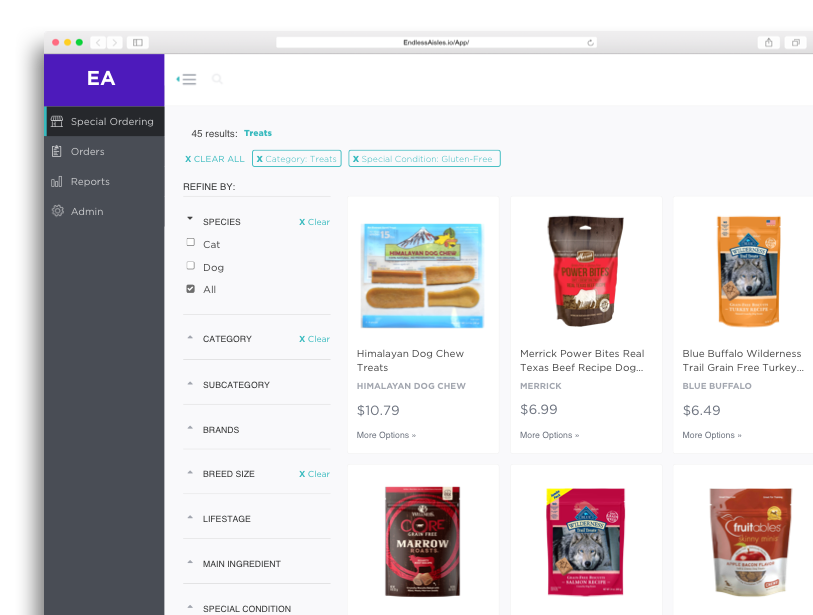Click the Admin gear icon
Image resolution: width=813 pixels, height=615 pixels.
click(x=58, y=211)
